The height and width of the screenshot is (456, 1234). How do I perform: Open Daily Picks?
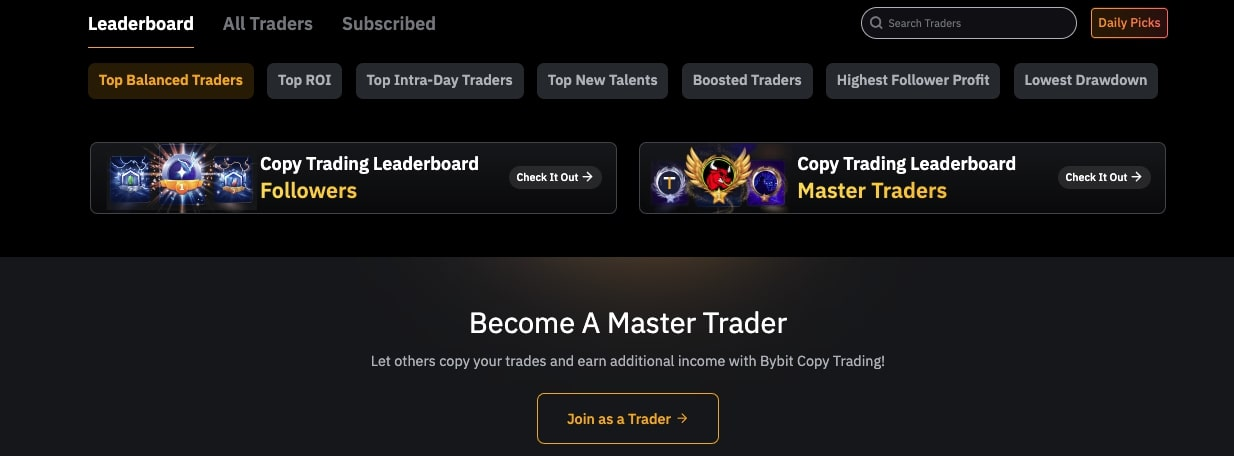[x=1129, y=23]
